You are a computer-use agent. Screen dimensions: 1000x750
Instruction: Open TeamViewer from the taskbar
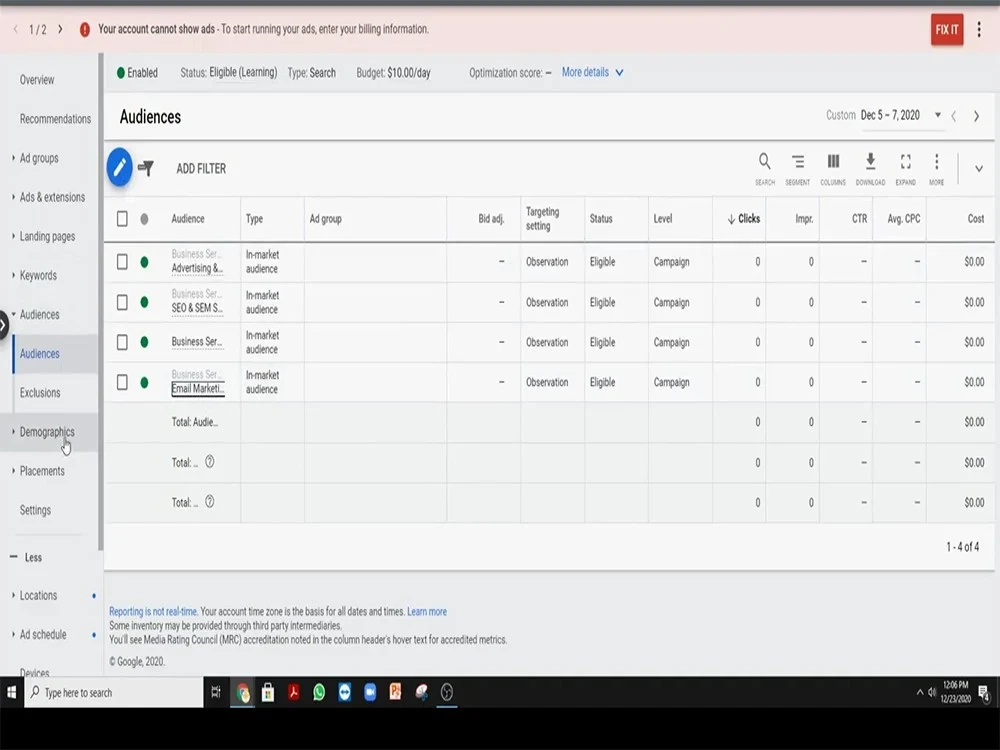344,693
